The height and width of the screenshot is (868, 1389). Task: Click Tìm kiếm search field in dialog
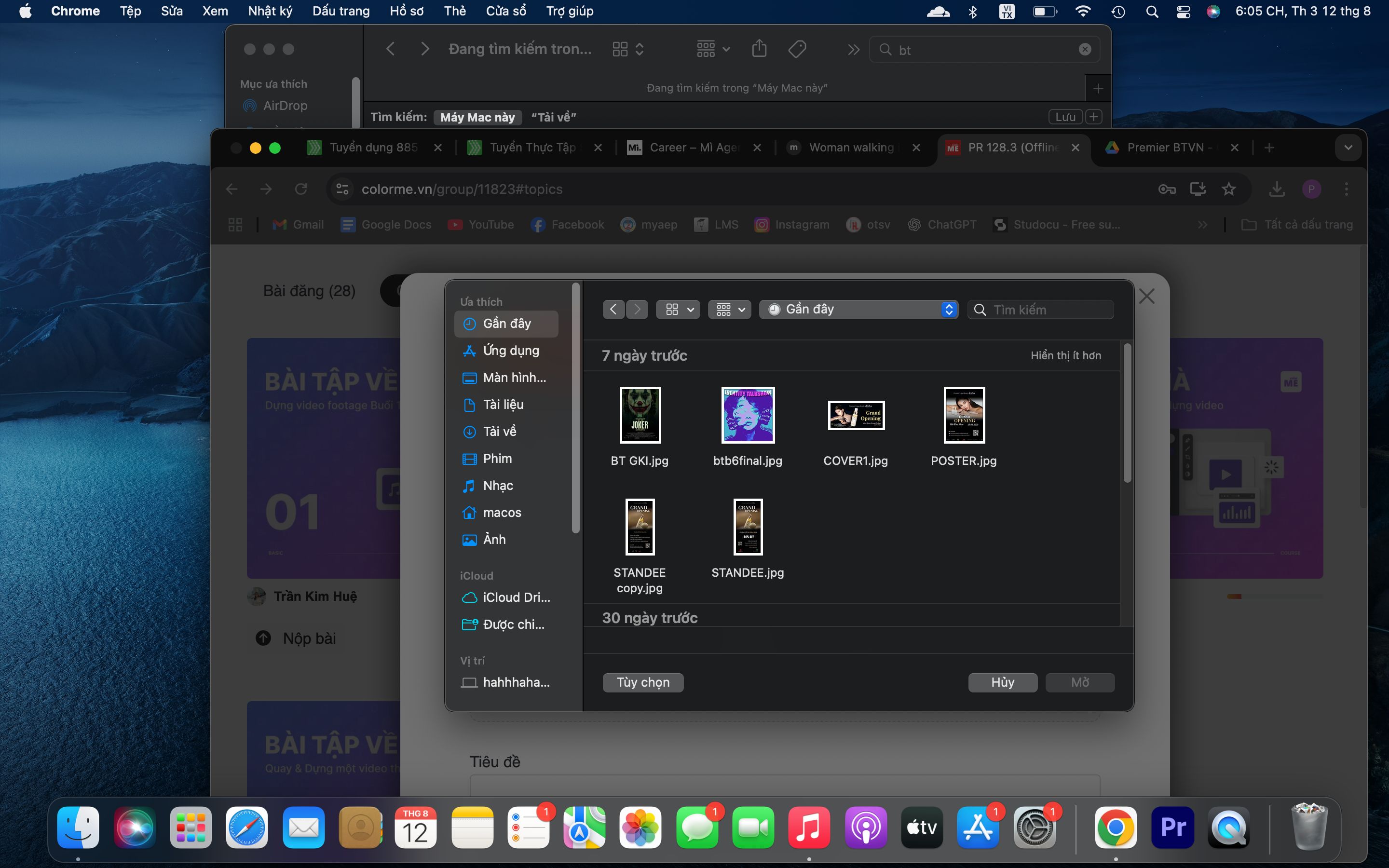coord(1041,310)
